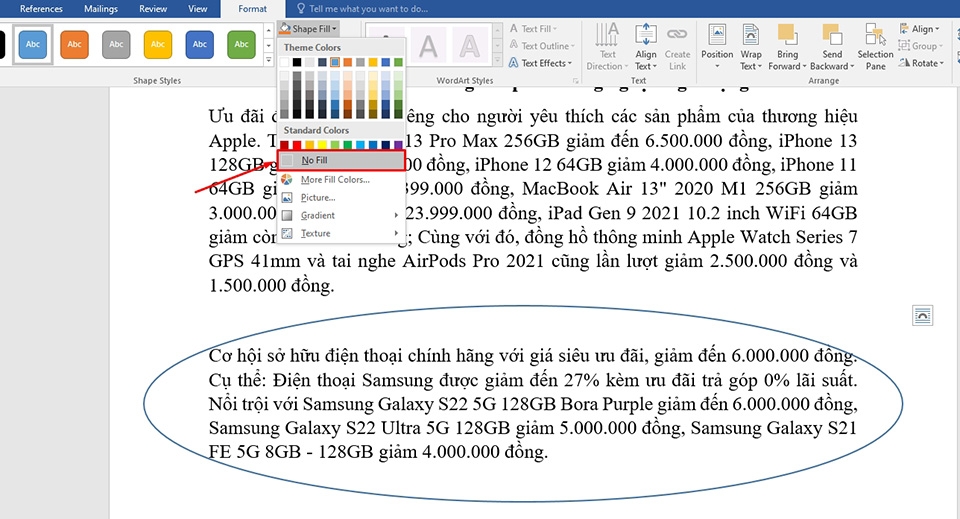Image resolution: width=960 pixels, height=519 pixels.
Task: Pick the yellow standard color swatch
Action: (322, 145)
